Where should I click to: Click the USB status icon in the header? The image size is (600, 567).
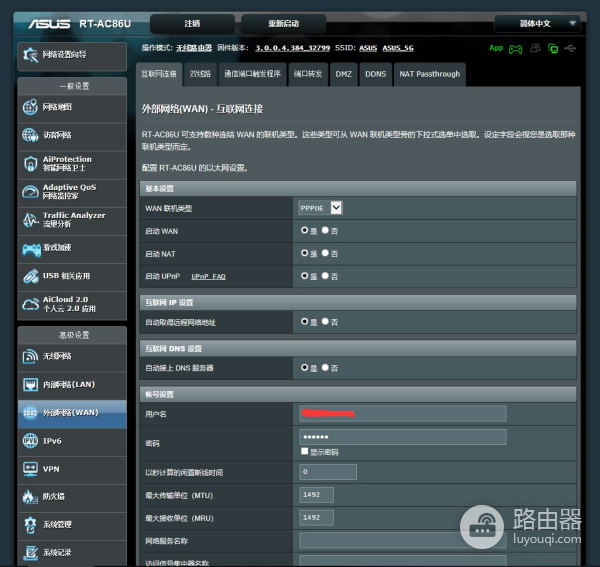[x=570, y=49]
